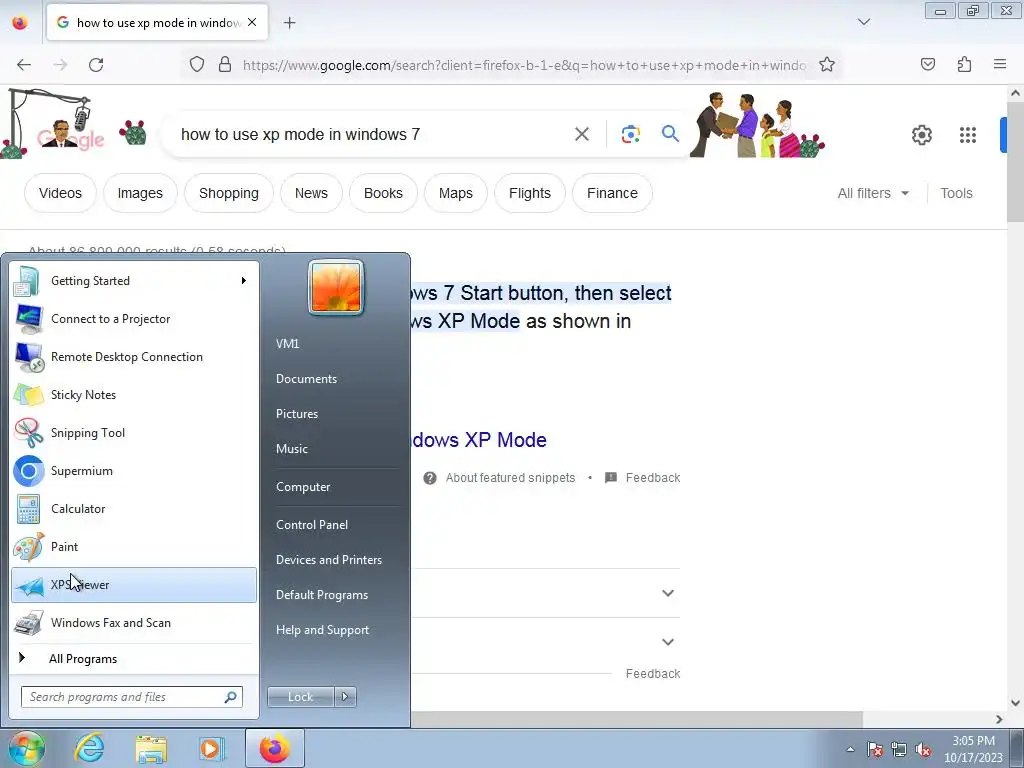Launch Windows Fax and Scan
The width and height of the screenshot is (1024, 768).
click(x=134, y=623)
